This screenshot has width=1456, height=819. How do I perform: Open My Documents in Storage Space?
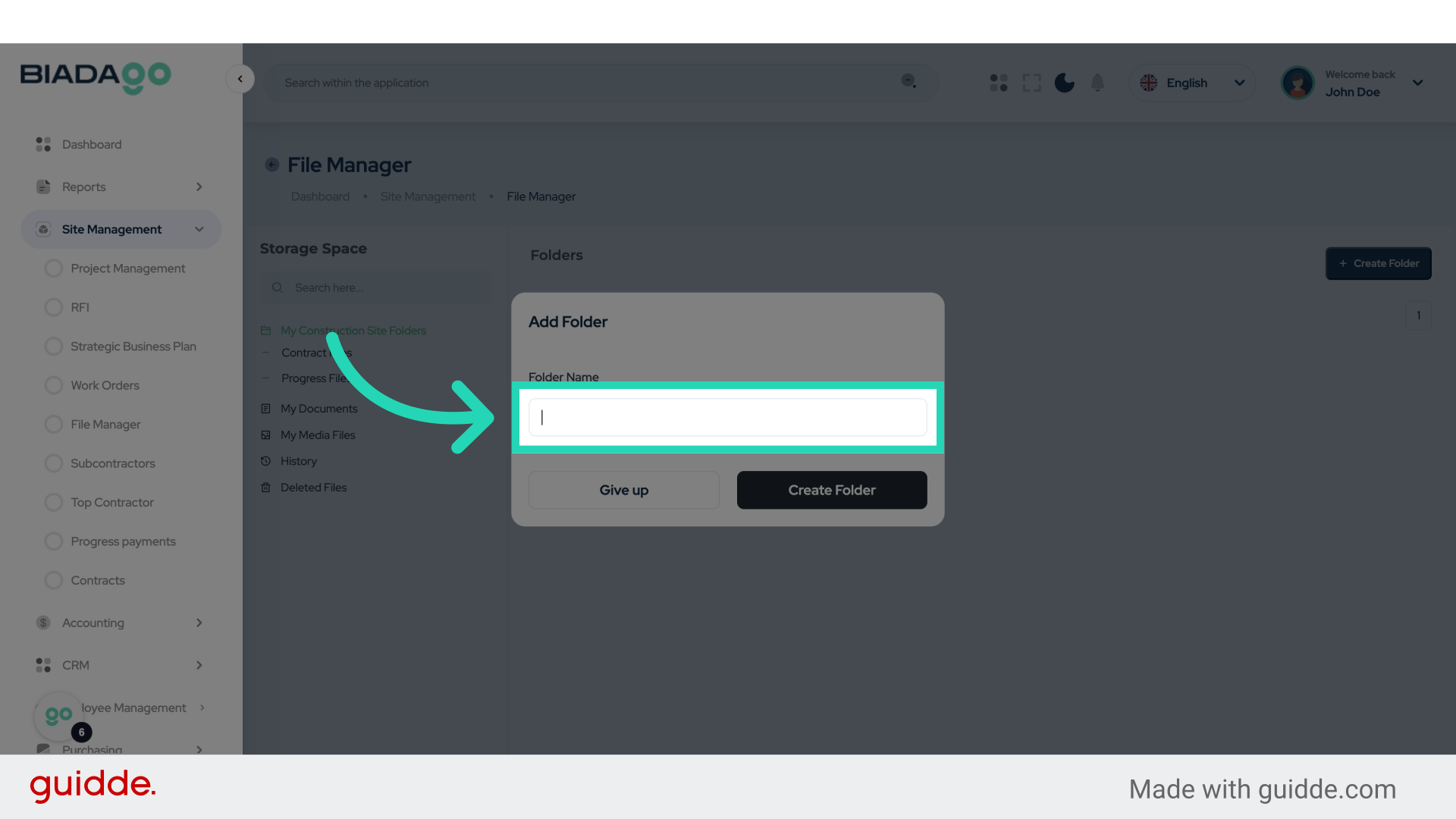coord(318,409)
